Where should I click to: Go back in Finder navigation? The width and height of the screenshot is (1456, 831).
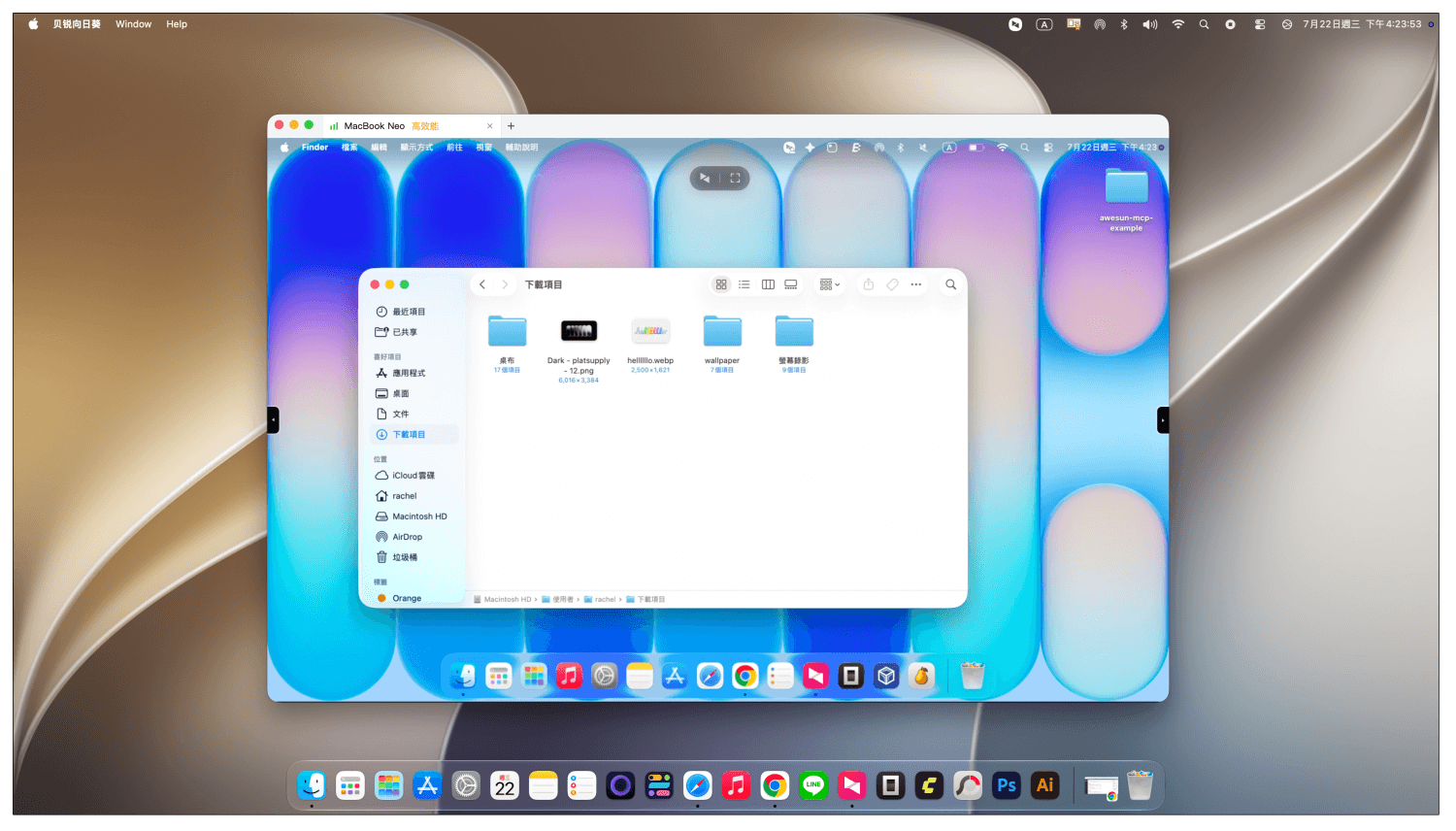pos(482,284)
